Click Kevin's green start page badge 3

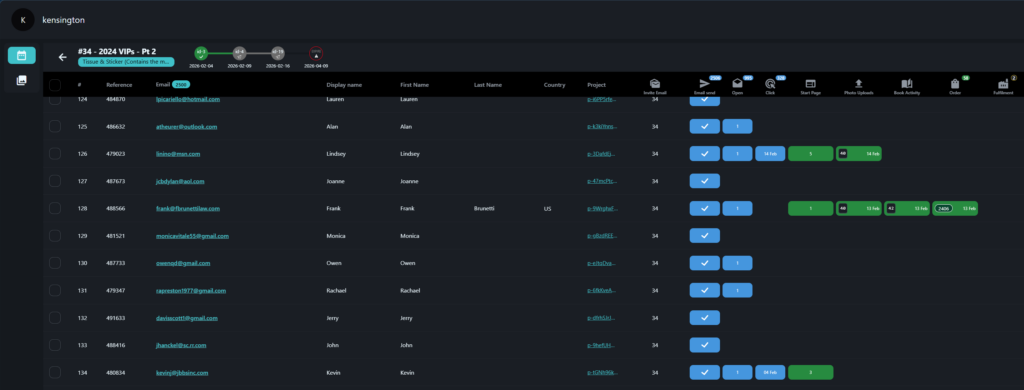pos(810,372)
